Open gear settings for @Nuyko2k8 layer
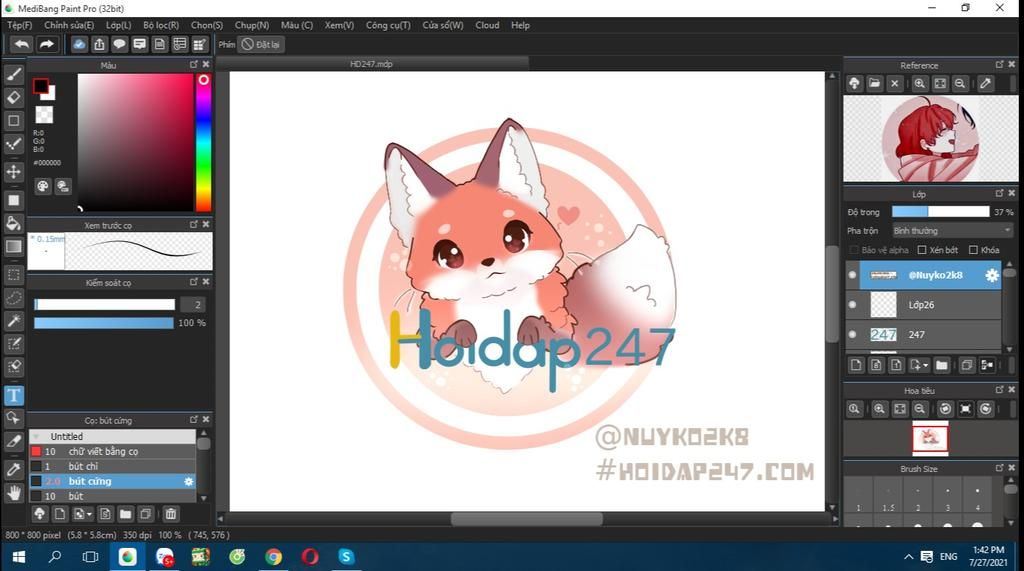 (x=991, y=275)
